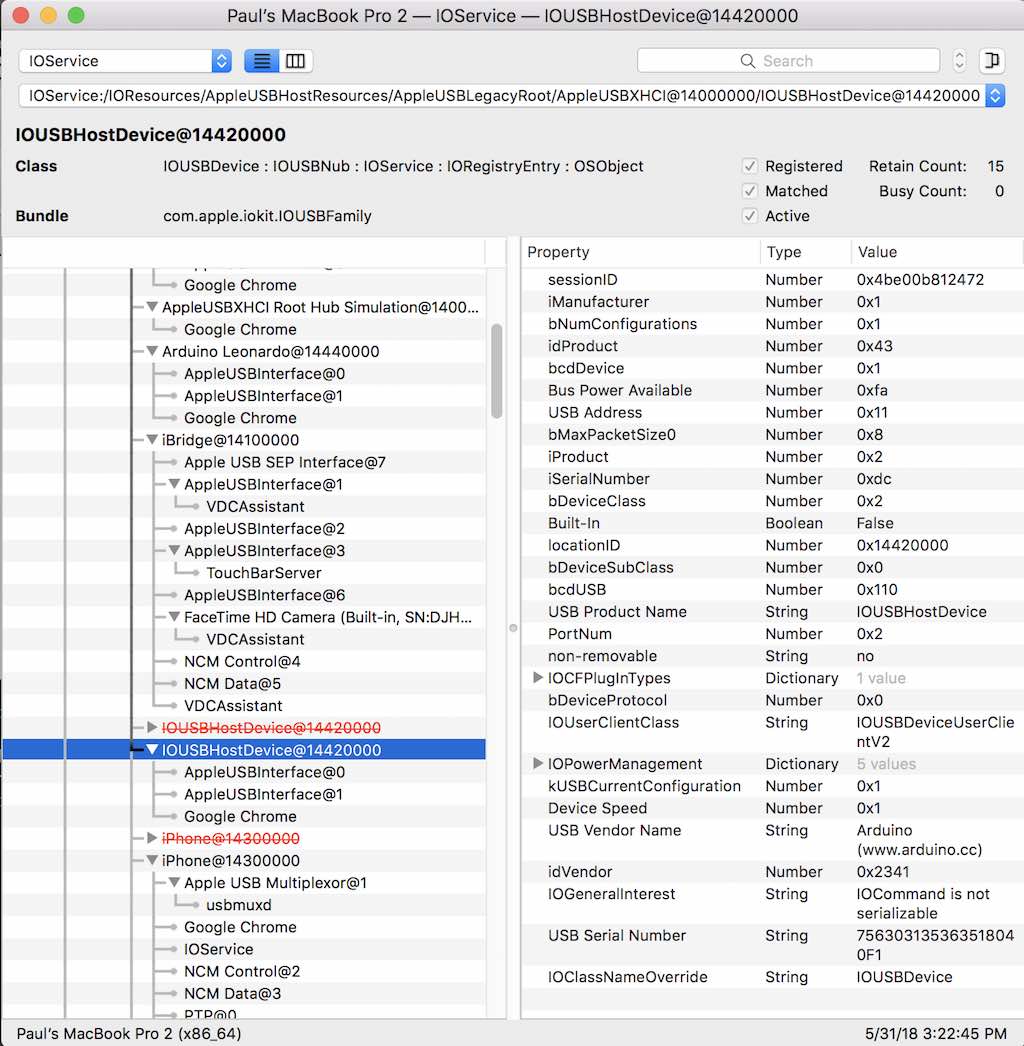1024x1046 pixels.
Task: Expand the IOCFPlugInTypes dictionary
Action: click(x=538, y=678)
